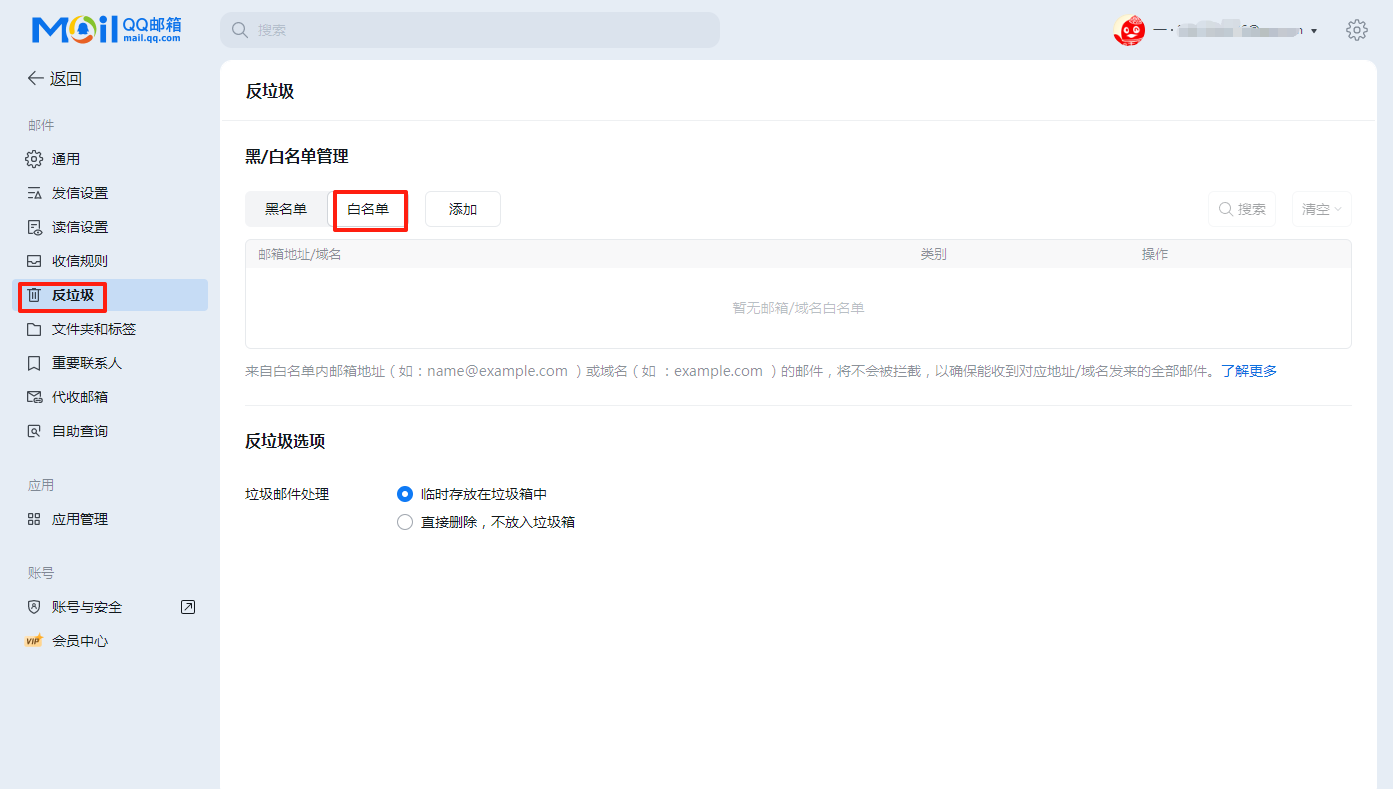
Task: Switch to 白名单 tab
Action: [368, 209]
